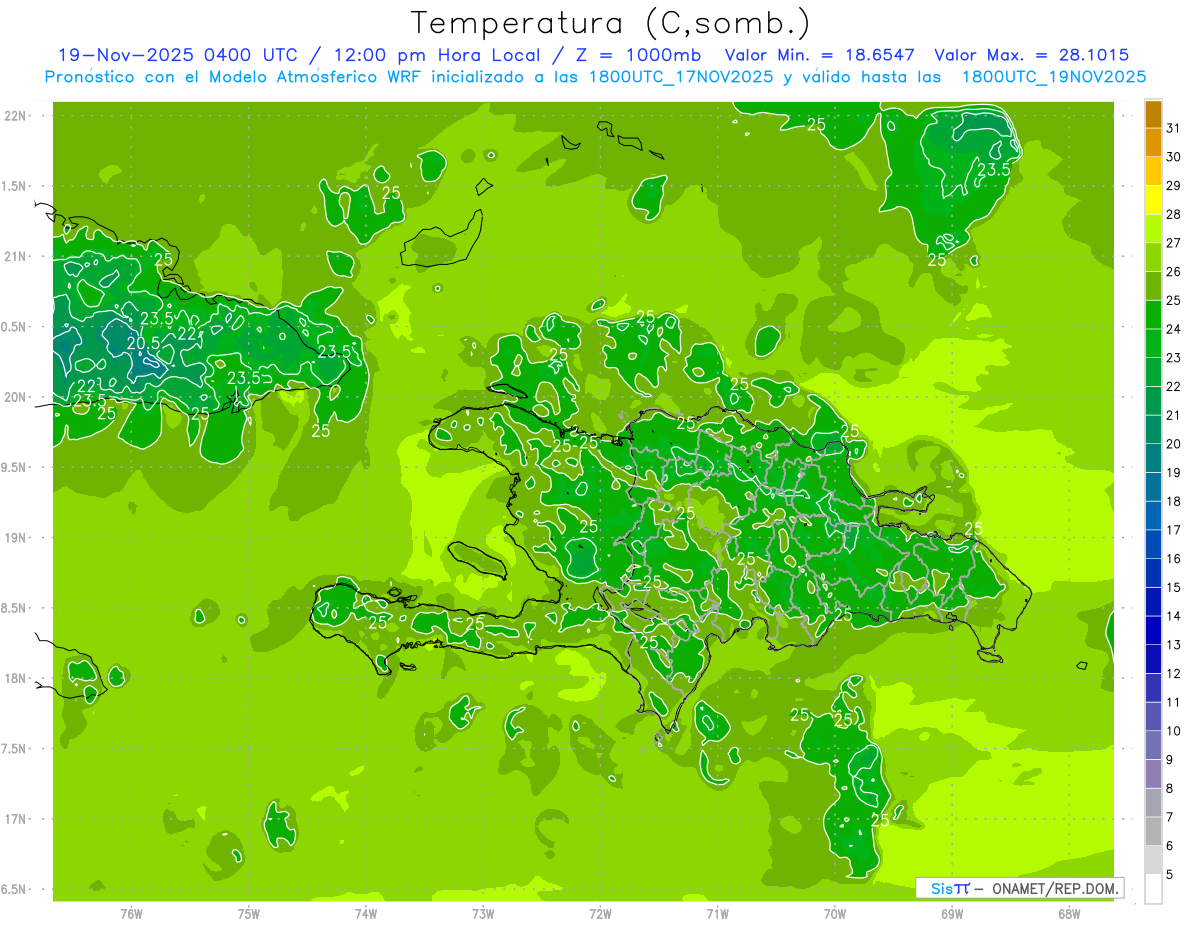Open the SisTT ONAMET/REP.DOM. watermark label

(1019, 888)
